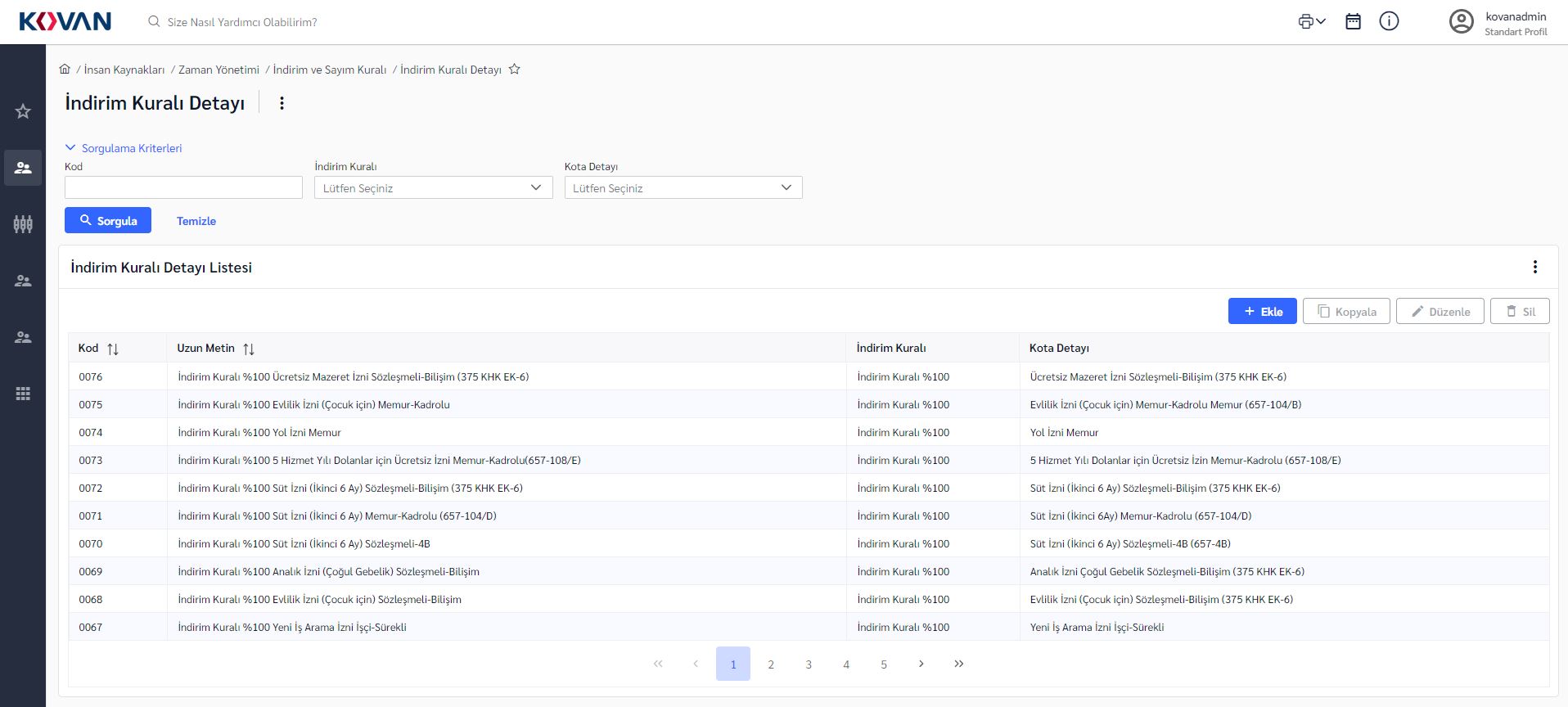Select the highlighted people icon in sidebar
The height and width of the screenshot is (707, 1568).
coord(23,168)
